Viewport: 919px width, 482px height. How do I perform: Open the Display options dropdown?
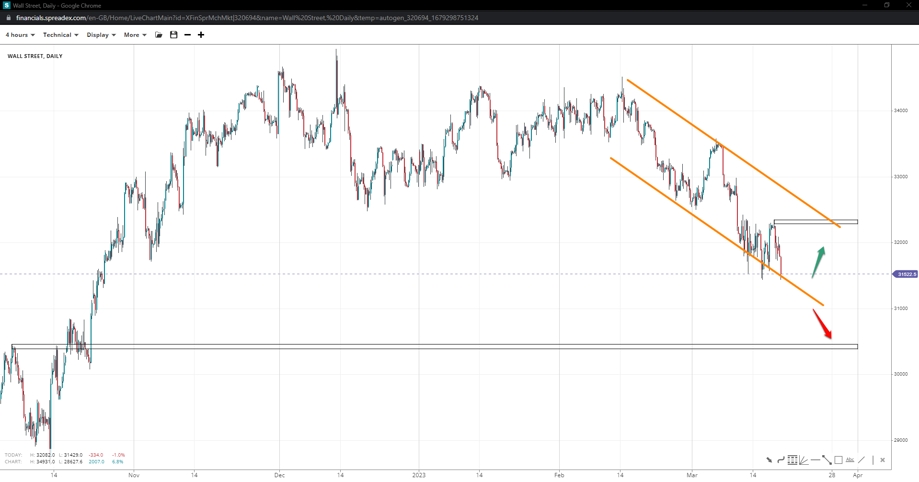100,35
